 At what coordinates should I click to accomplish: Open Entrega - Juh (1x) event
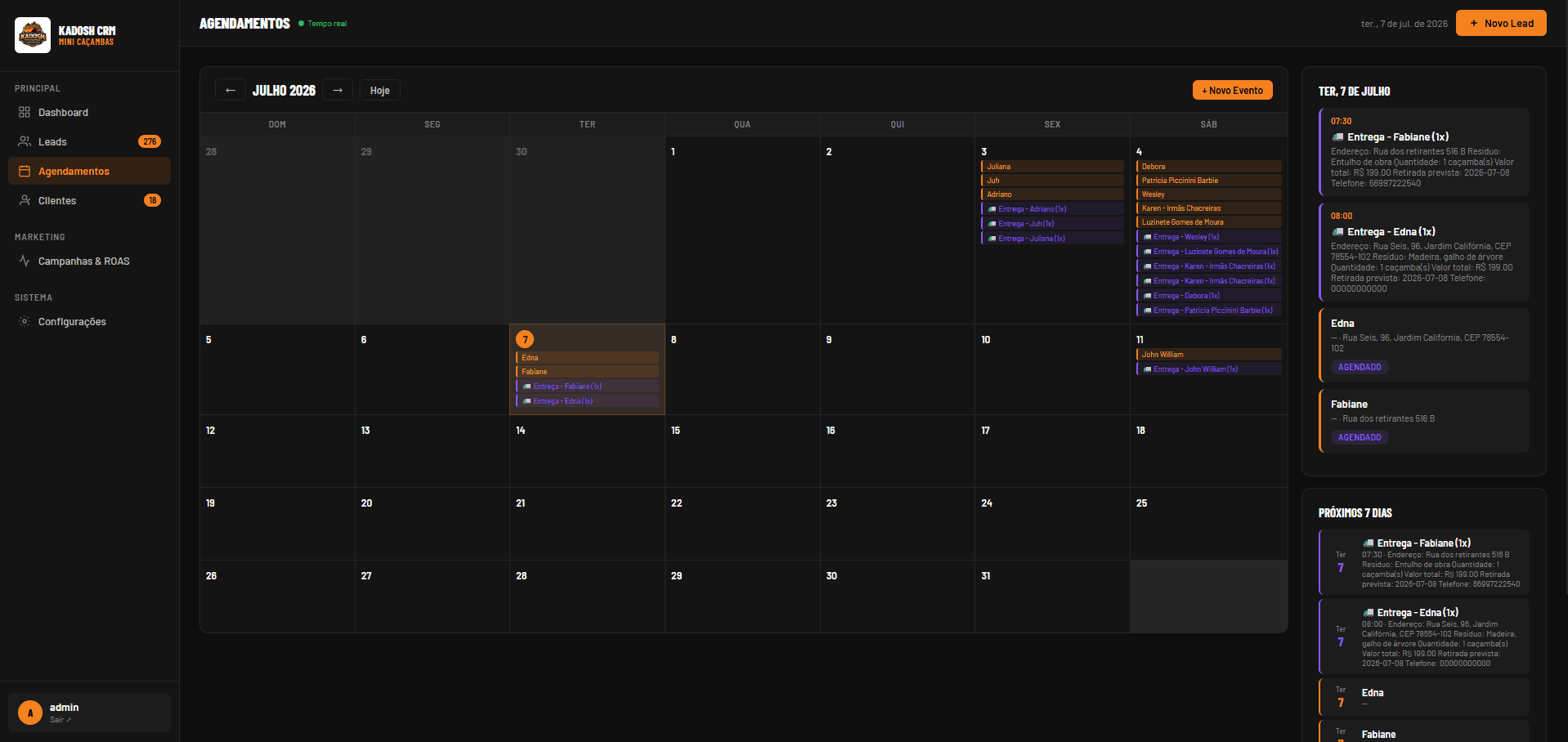point(1052,223)
